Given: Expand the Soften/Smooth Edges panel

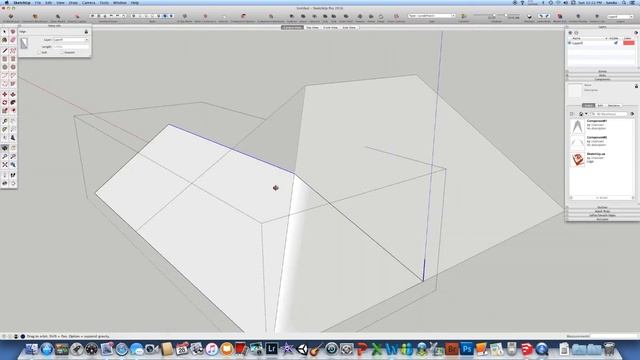Looking at the screenshot, I should 602,215.
